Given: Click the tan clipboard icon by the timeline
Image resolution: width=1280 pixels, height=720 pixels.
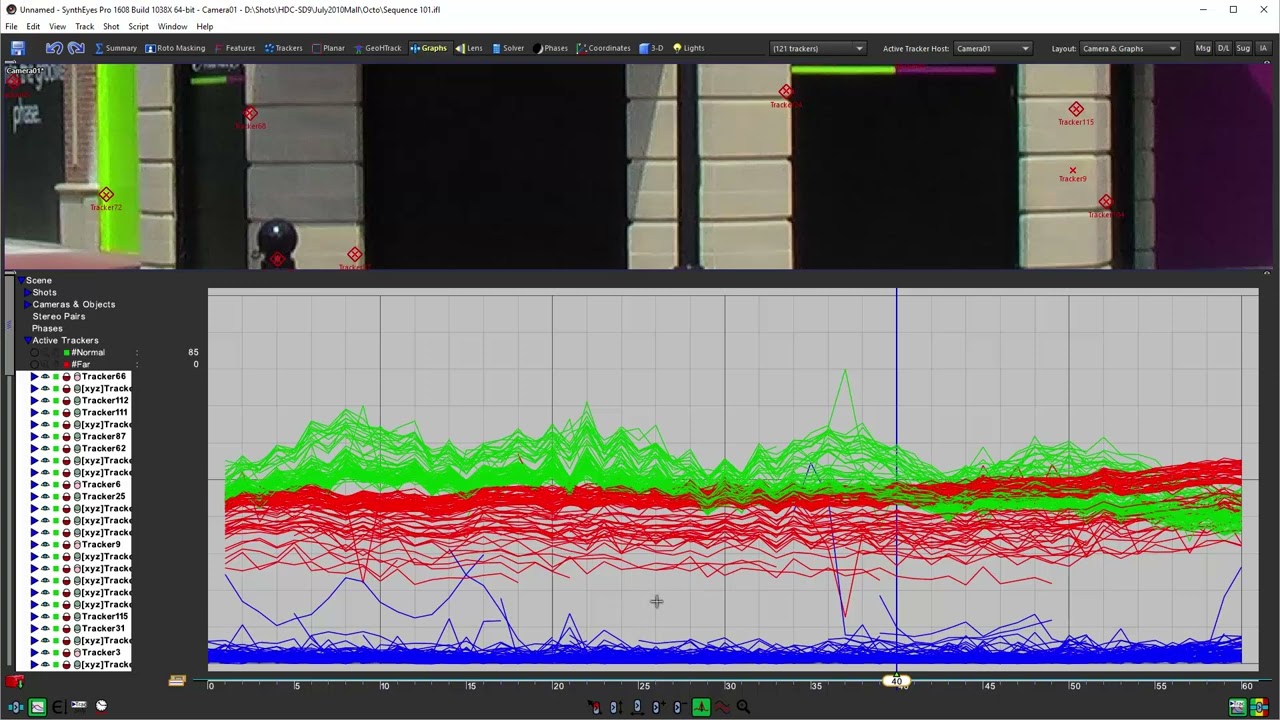Looking at the screenshot, I should click(x=177, y=681).
